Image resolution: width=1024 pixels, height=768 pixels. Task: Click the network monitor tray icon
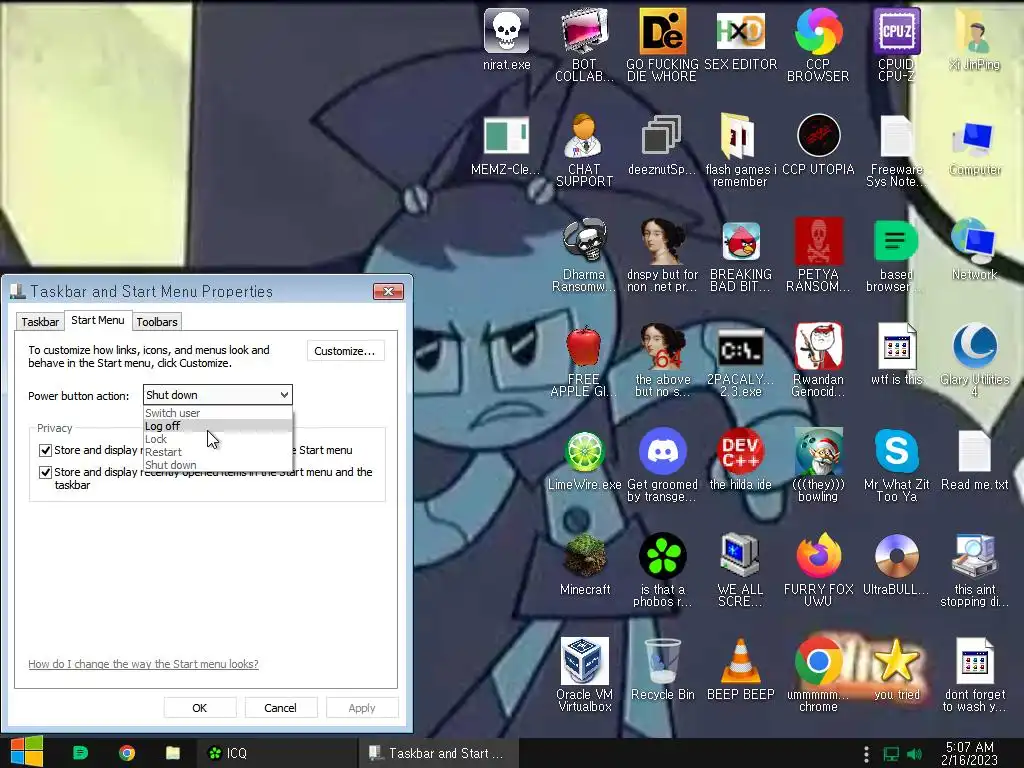click(891, 754)
